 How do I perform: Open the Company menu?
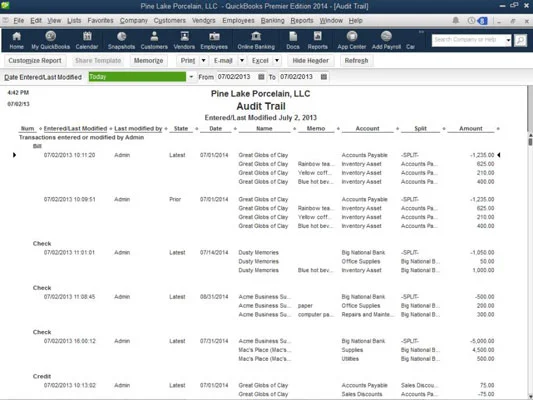pyautogui.click(x=133, y=20)
